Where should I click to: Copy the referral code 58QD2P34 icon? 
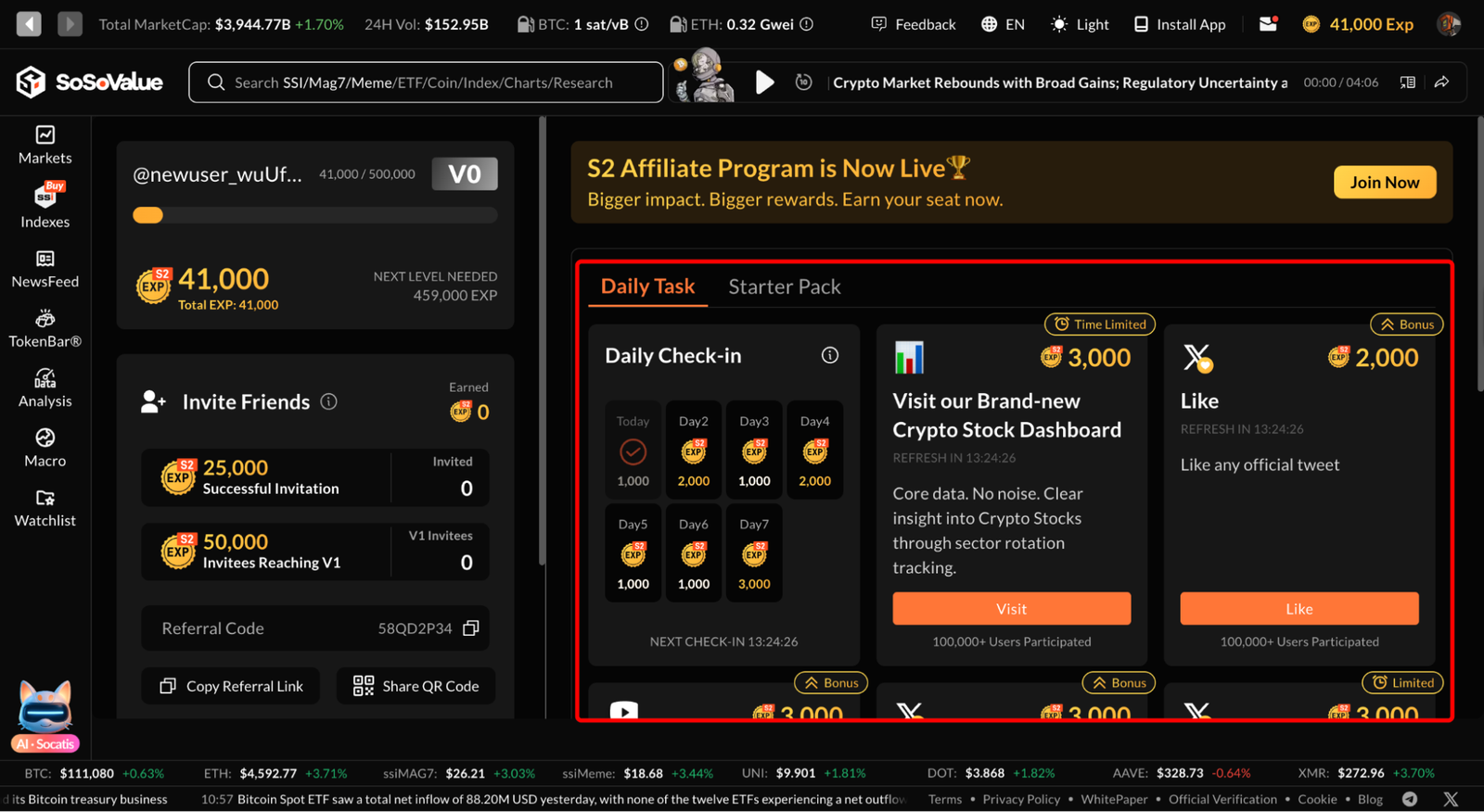pyautogui.click(x=471, y=628)
